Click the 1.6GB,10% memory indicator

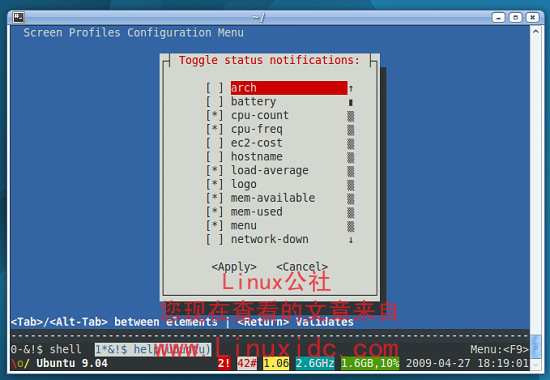[x=370, y=363]
